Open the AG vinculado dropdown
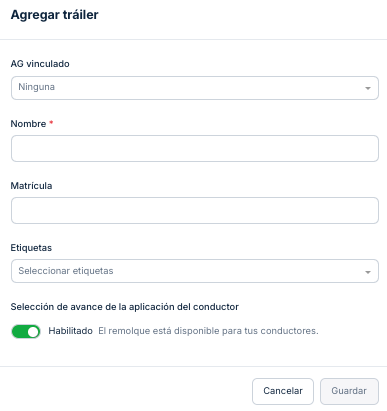This screenshot has height=411, width=387. coord(195,88)
